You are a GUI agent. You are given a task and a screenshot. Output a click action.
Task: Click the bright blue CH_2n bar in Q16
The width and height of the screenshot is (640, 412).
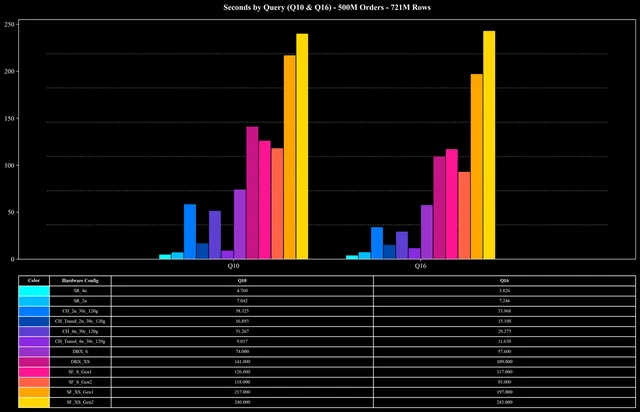377,243
